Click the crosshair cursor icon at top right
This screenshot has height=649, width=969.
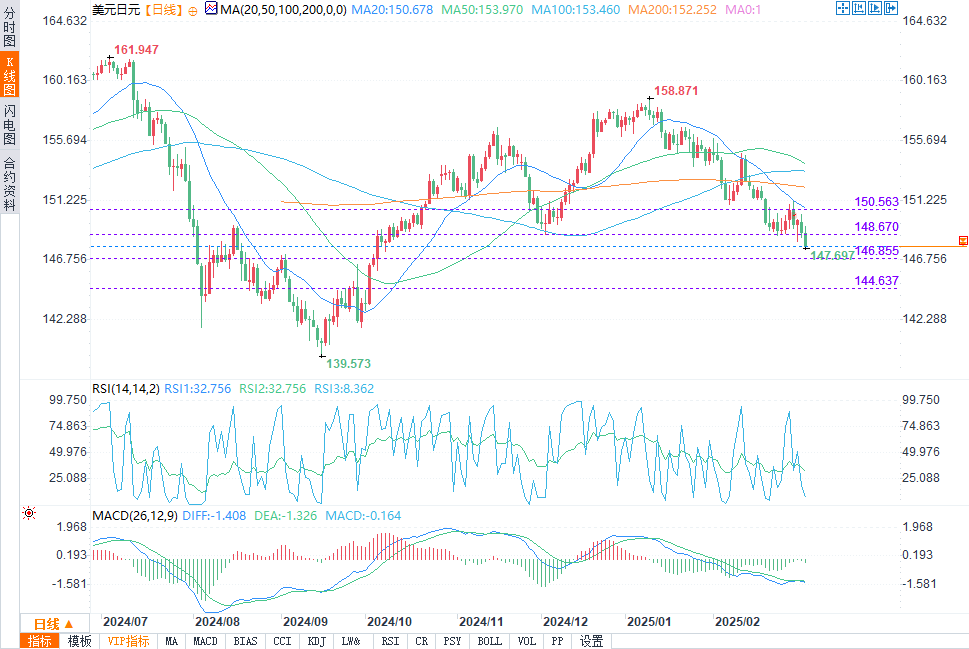point(843,8)
